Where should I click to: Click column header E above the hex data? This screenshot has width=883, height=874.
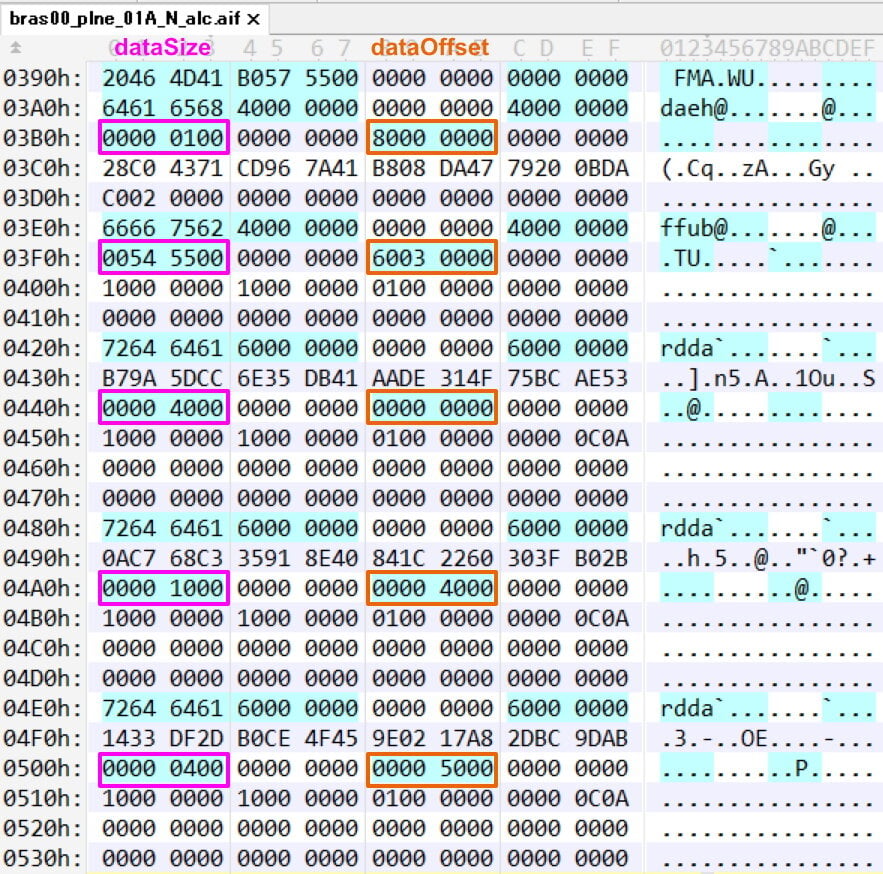pos(586,48)
